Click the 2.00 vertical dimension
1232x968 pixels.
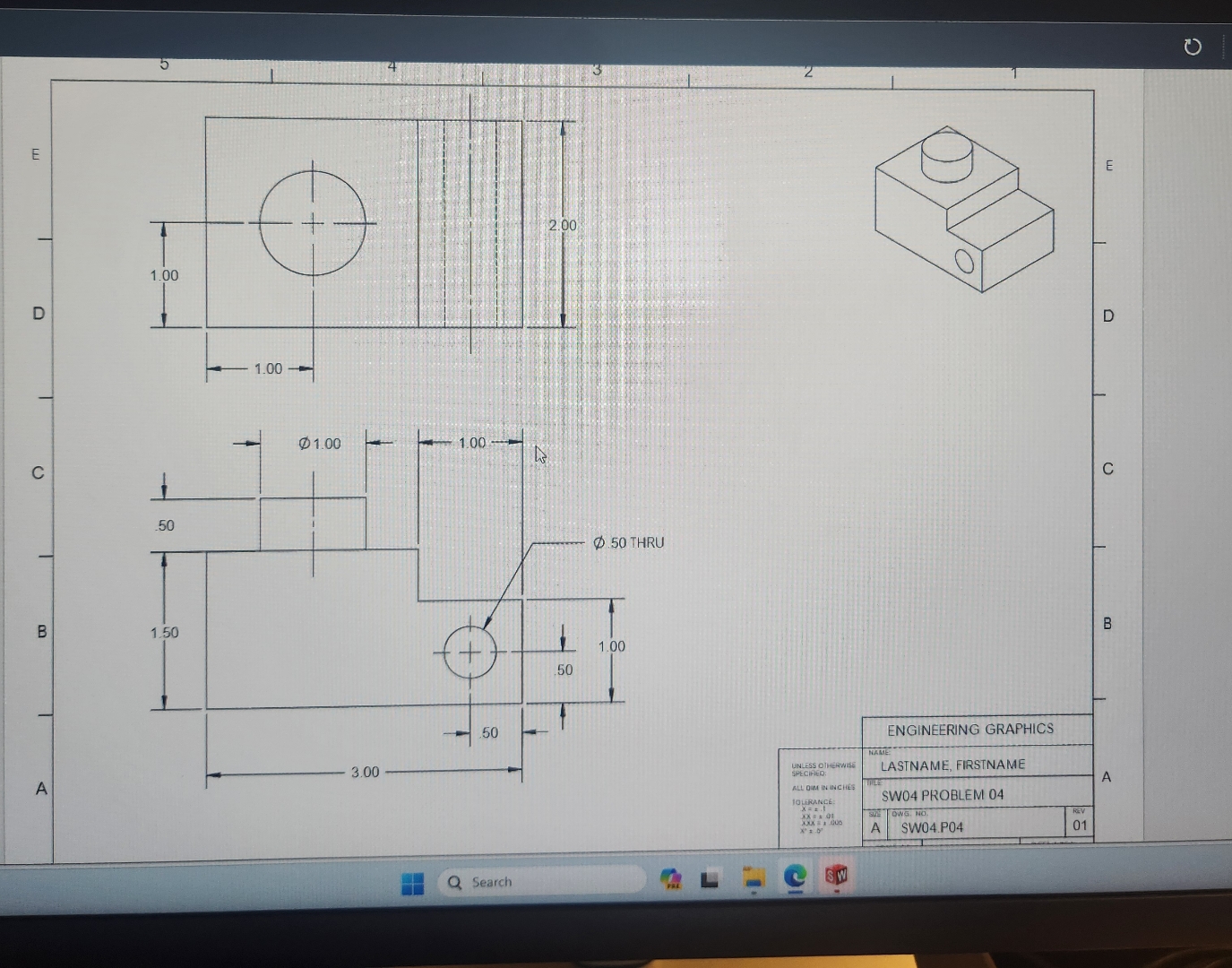click(564, 226)
